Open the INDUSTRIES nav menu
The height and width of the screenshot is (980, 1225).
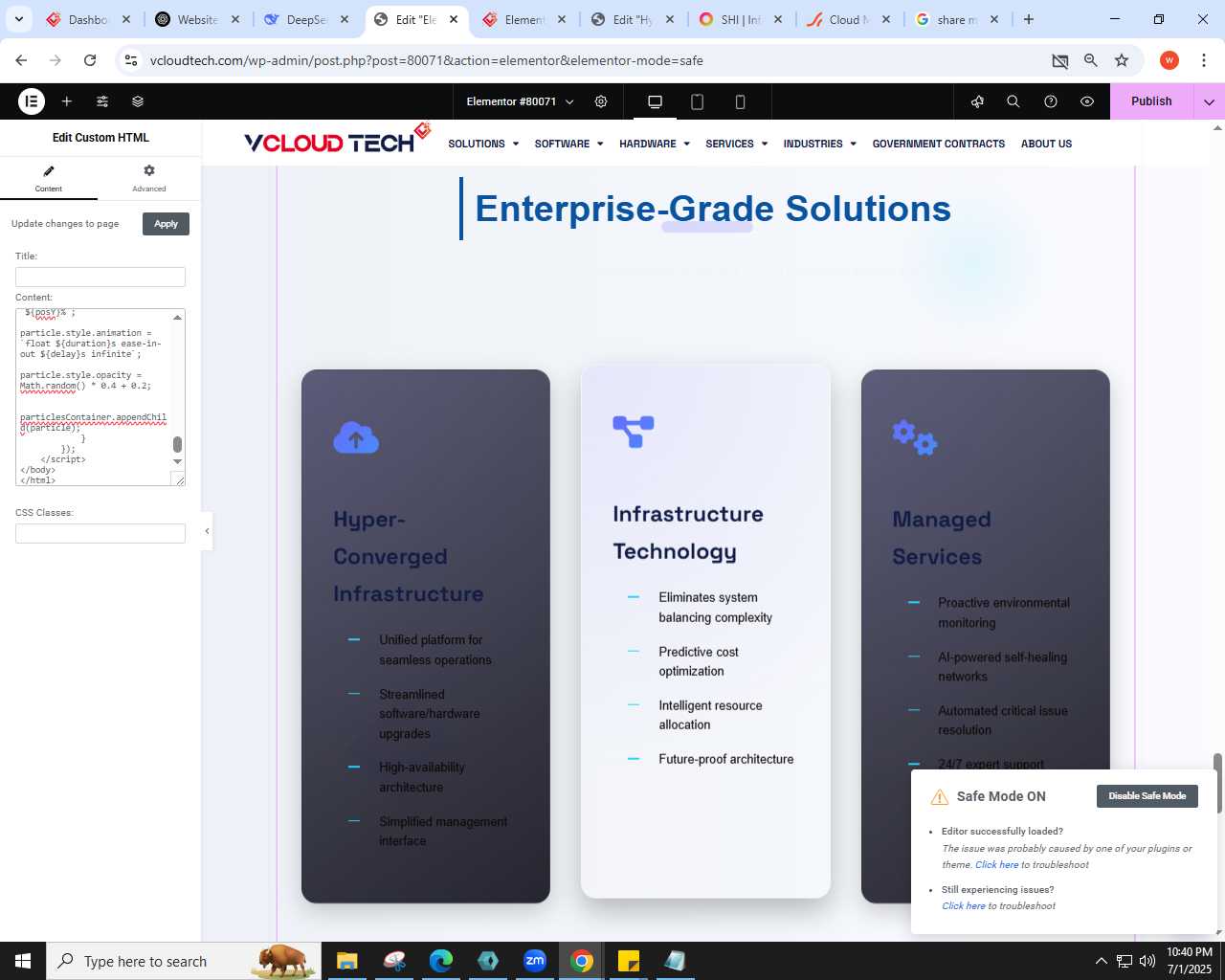[820, 144]
